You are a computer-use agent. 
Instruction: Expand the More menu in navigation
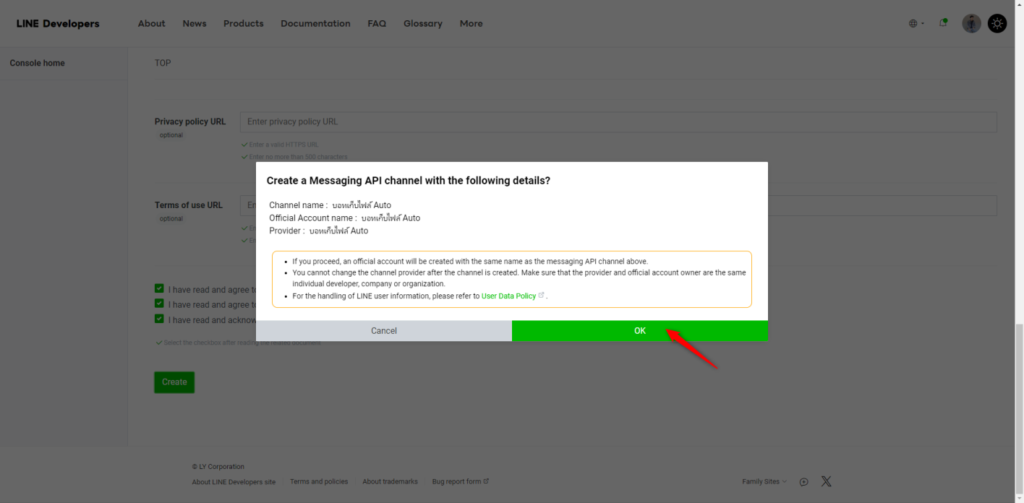click(x=471, y=24)
